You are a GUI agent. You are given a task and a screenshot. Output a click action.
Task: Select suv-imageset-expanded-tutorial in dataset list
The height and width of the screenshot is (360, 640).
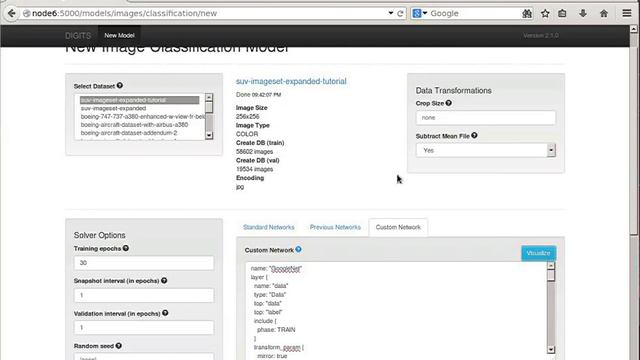[140, 100]
